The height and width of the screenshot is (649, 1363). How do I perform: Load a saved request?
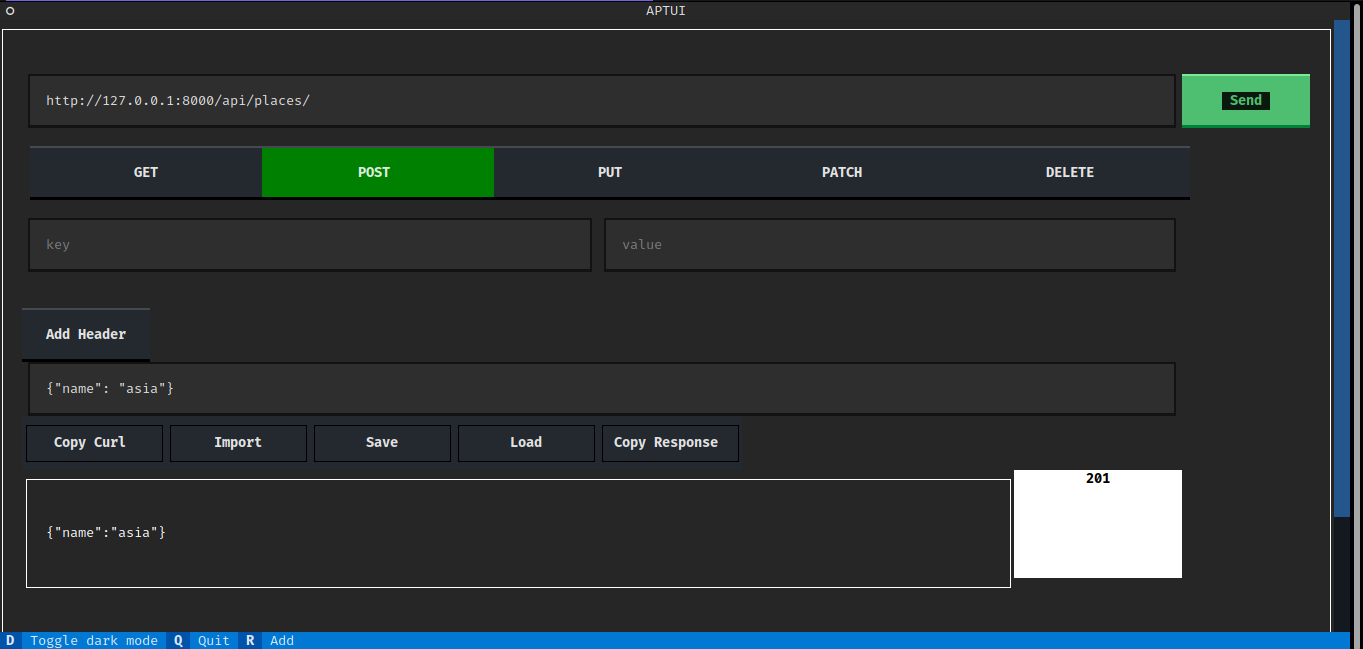(526, 443)
